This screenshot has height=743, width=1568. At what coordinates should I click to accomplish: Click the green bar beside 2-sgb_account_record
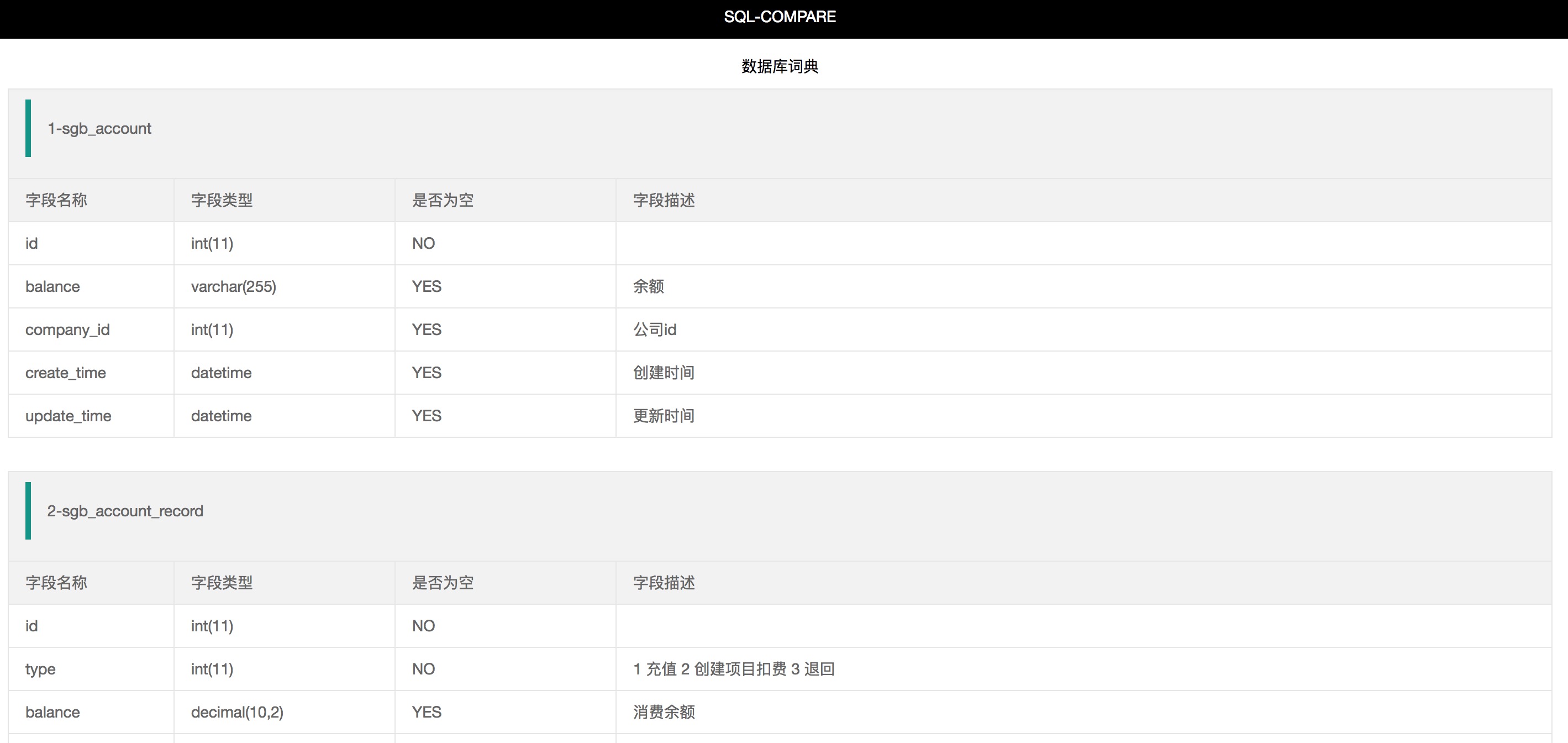click(x=28, y=511)
